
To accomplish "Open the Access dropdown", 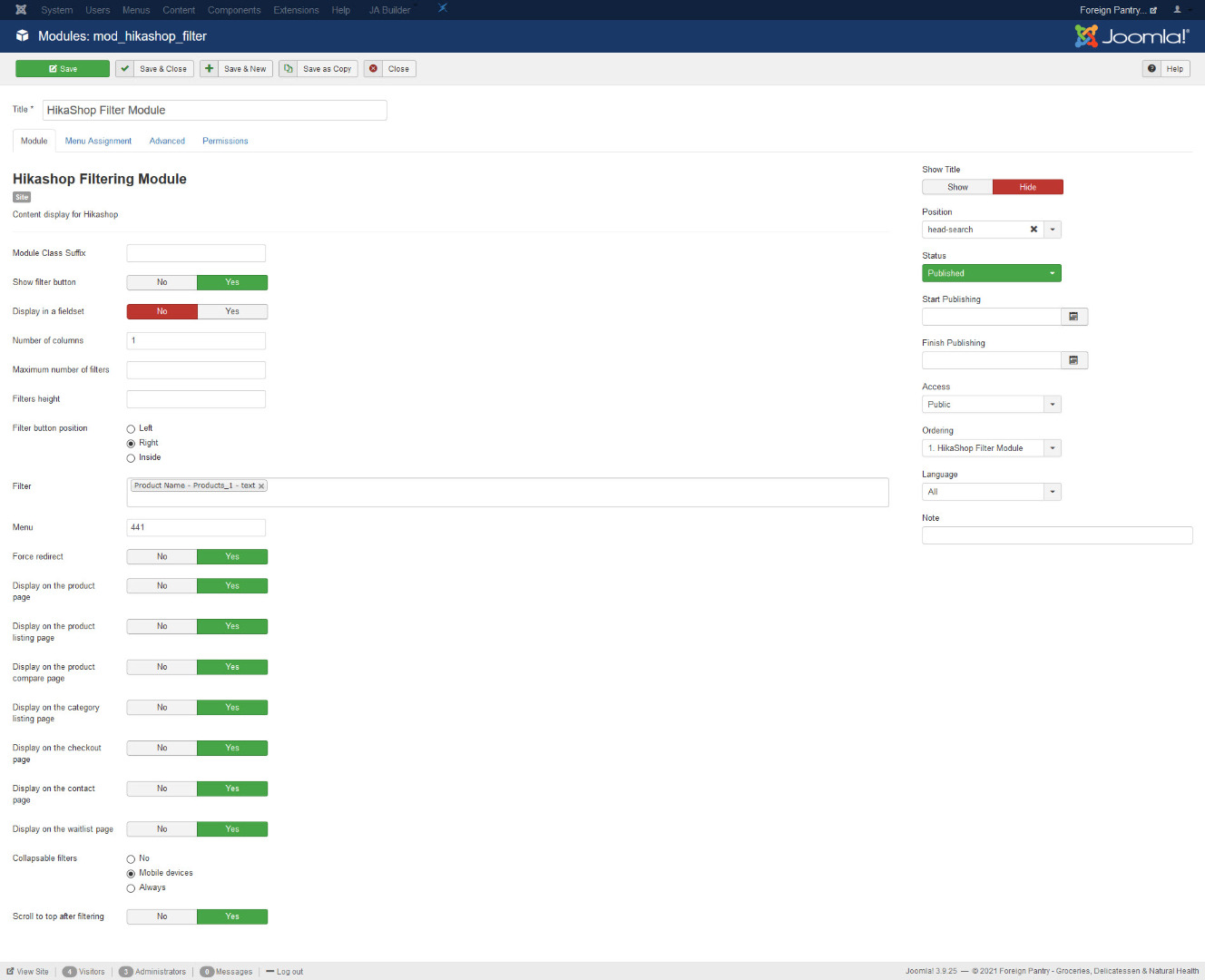I will 1053,405.
